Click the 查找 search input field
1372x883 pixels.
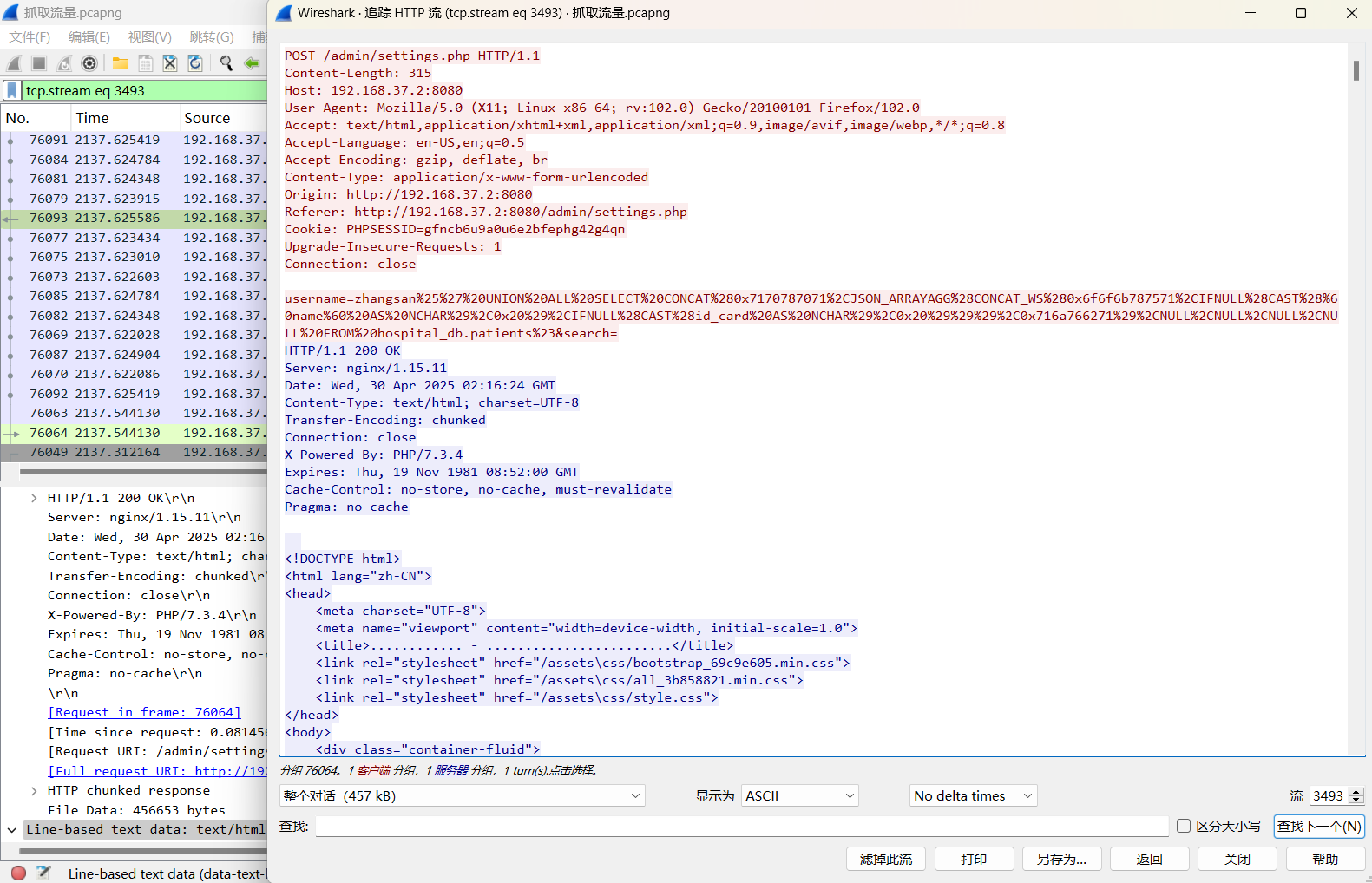[x=742, y=826]
